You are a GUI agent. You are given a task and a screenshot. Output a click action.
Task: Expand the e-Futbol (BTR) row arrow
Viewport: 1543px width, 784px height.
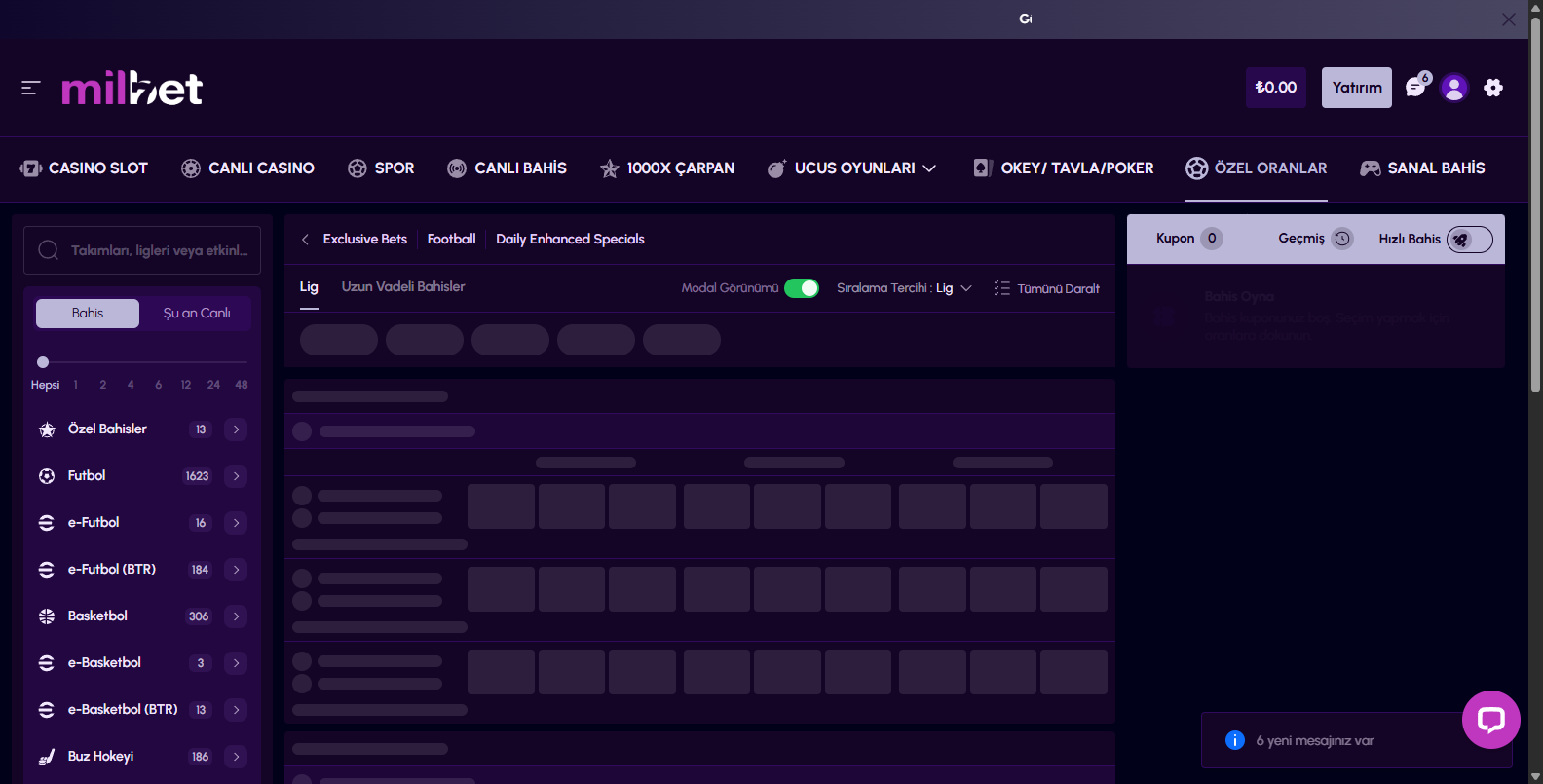pos(236,570)
